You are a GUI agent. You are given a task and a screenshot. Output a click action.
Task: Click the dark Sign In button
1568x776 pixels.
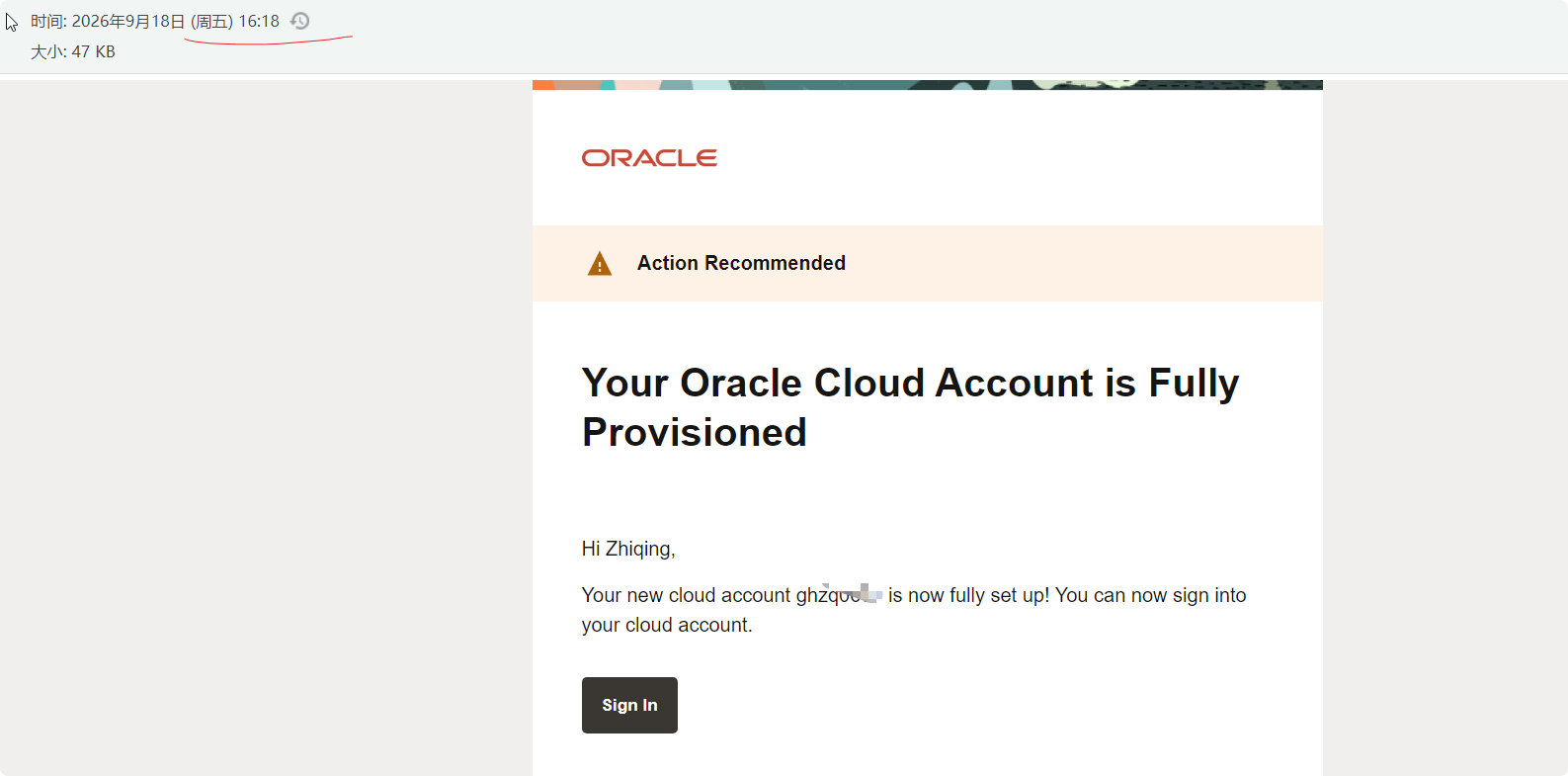coord(629,705)
